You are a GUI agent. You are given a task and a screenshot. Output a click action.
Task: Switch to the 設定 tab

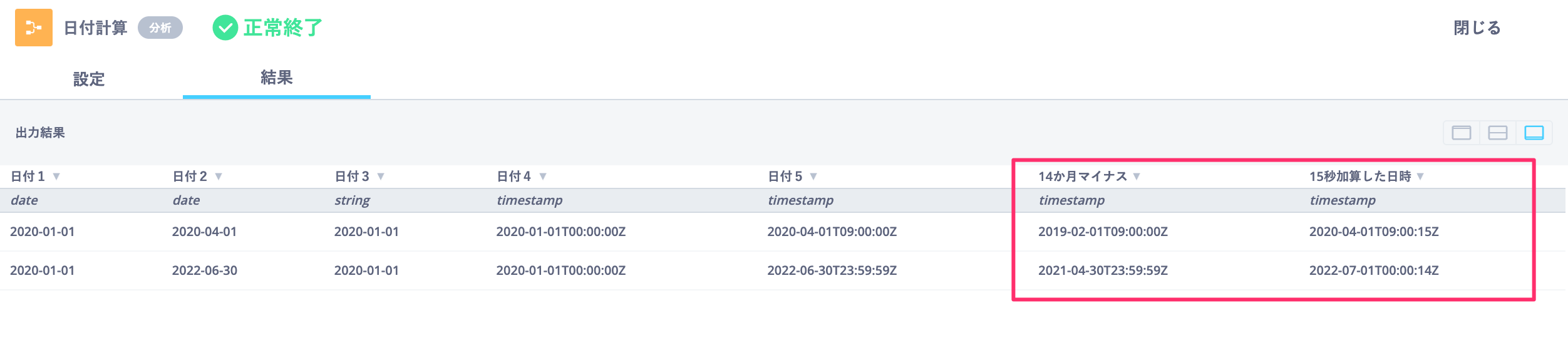pos(89,79)
